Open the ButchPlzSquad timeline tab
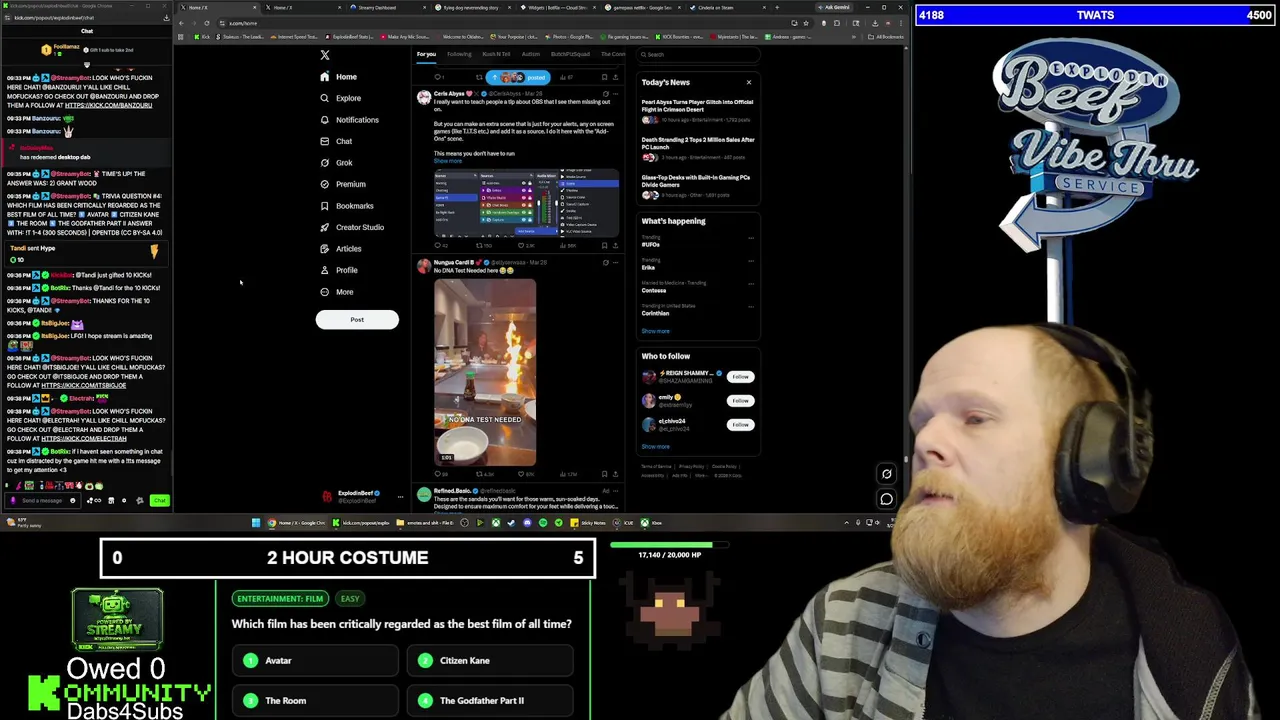 tap(570, 54)
